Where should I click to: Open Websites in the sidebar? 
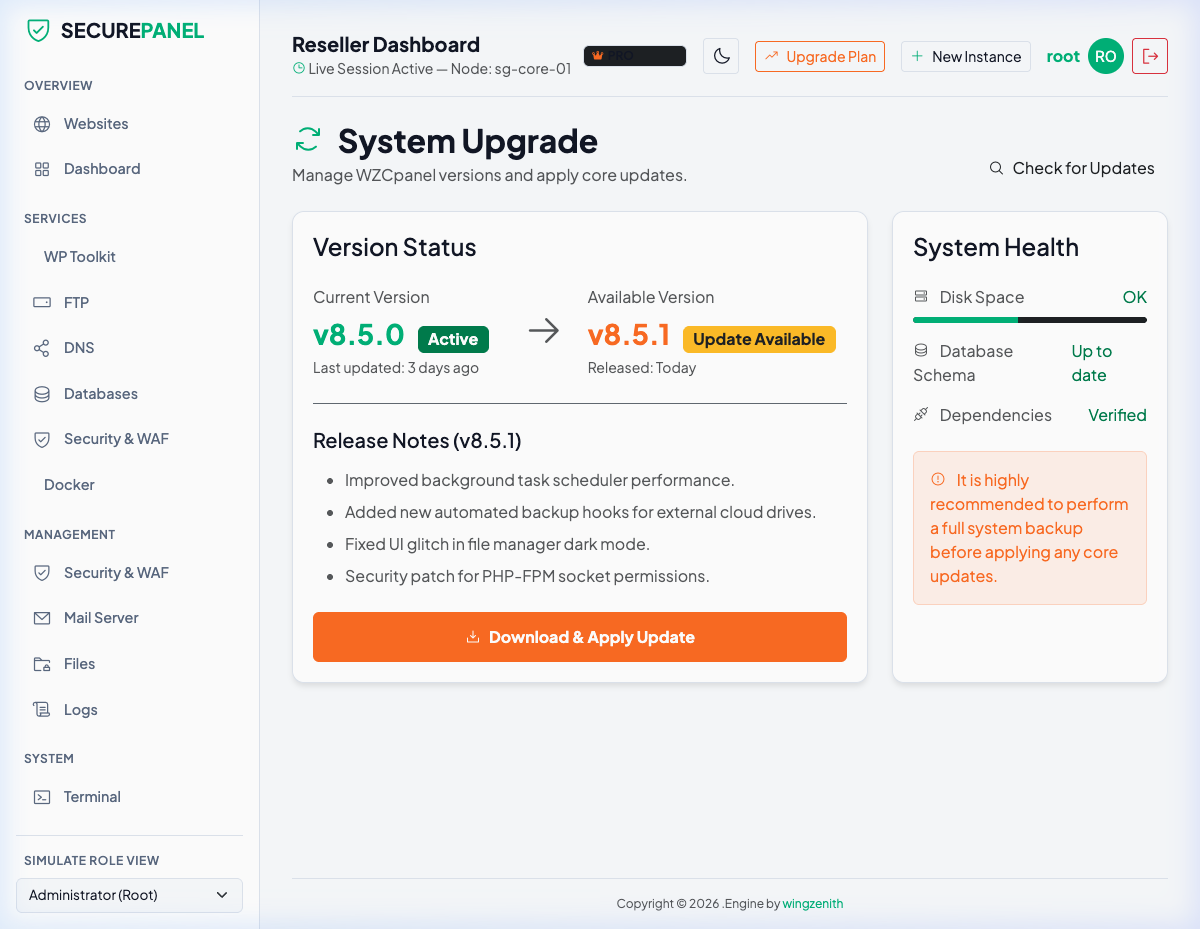pyautogui.click(x=129, y=124)
